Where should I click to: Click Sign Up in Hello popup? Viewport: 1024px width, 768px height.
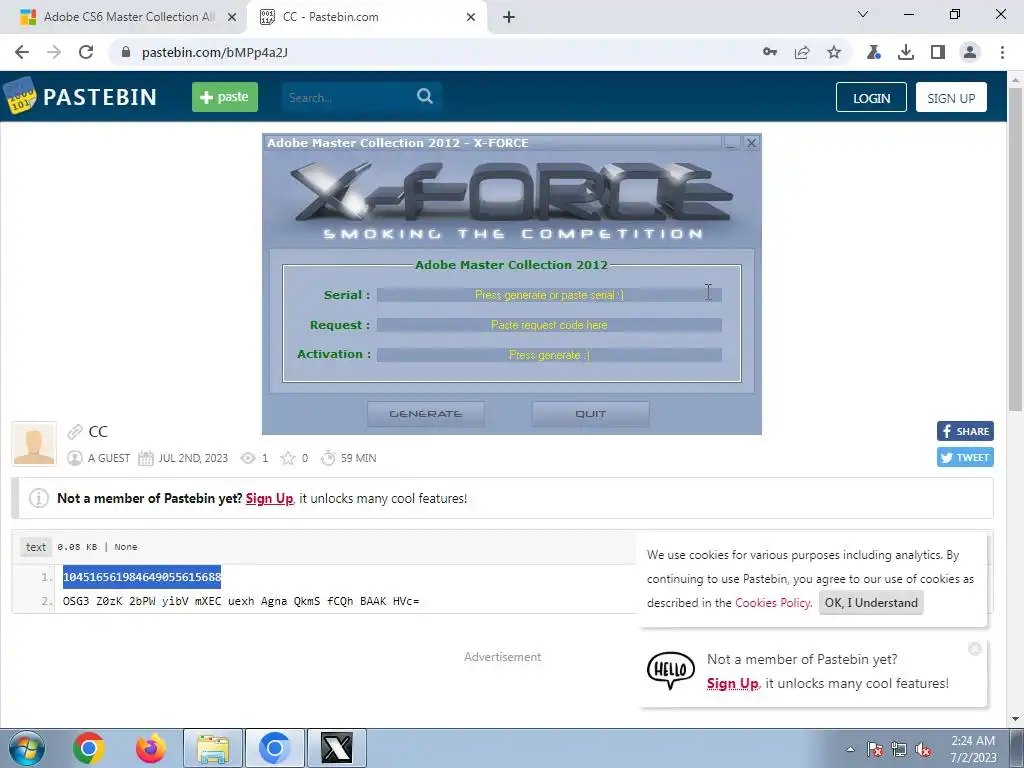click(733, 684)
